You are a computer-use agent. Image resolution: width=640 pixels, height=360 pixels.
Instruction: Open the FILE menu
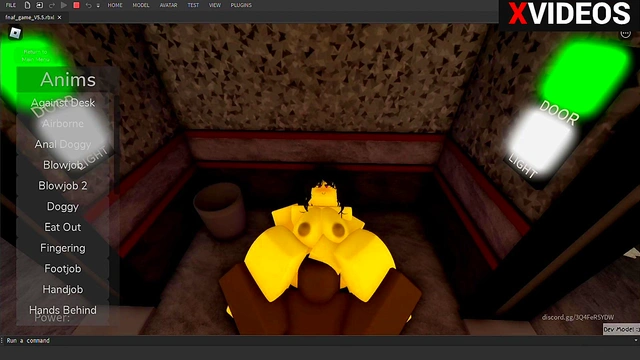click(11, 5)
